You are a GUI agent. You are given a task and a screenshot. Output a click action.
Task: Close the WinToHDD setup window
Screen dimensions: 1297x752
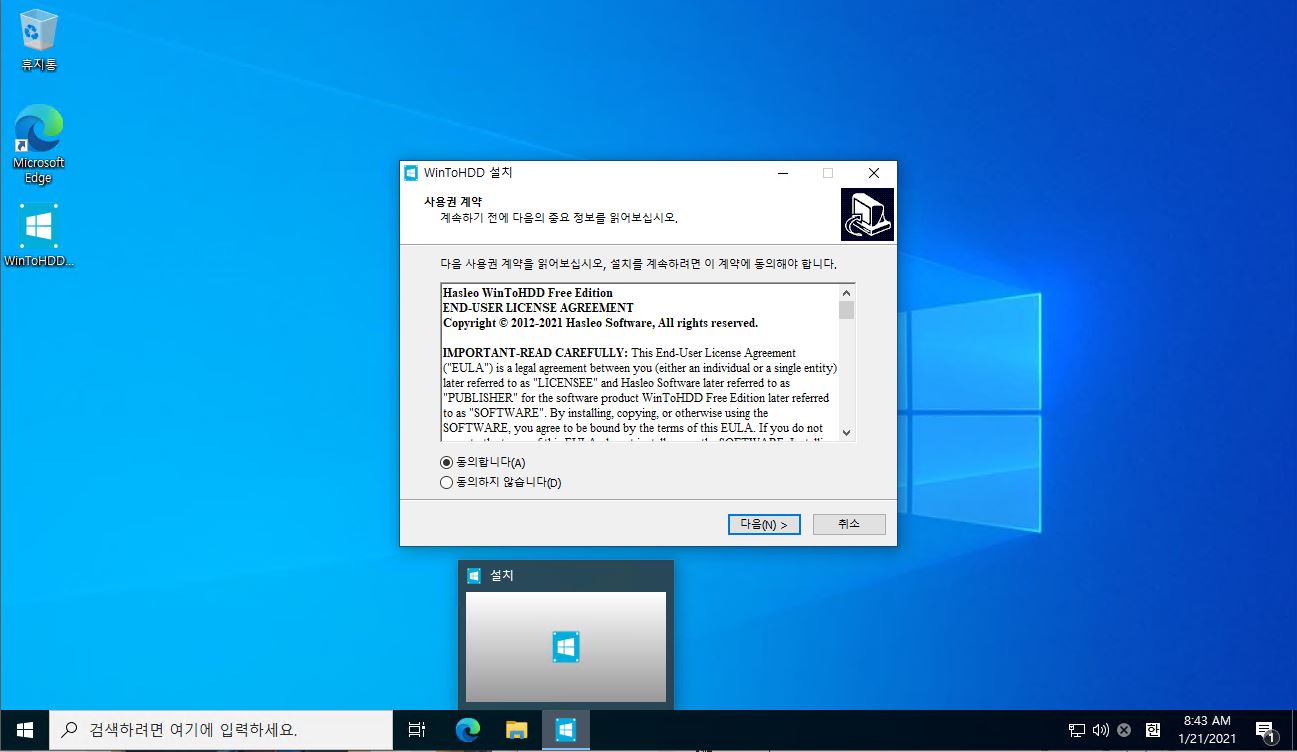[x=874, y=173]
